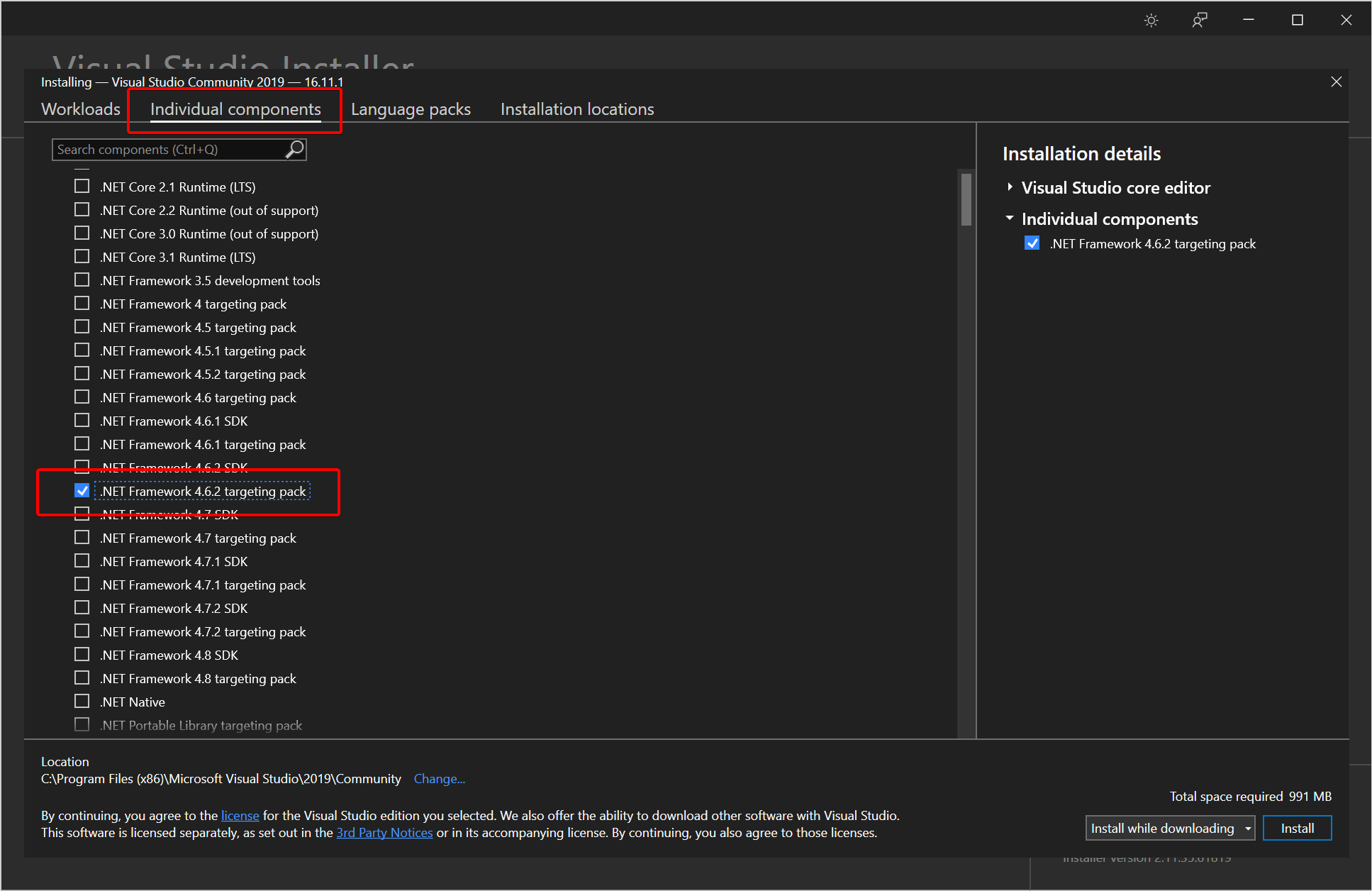Check .NET Framework 4.7.2 SDK
1372x891 pixels.
[x=82, y=608]
